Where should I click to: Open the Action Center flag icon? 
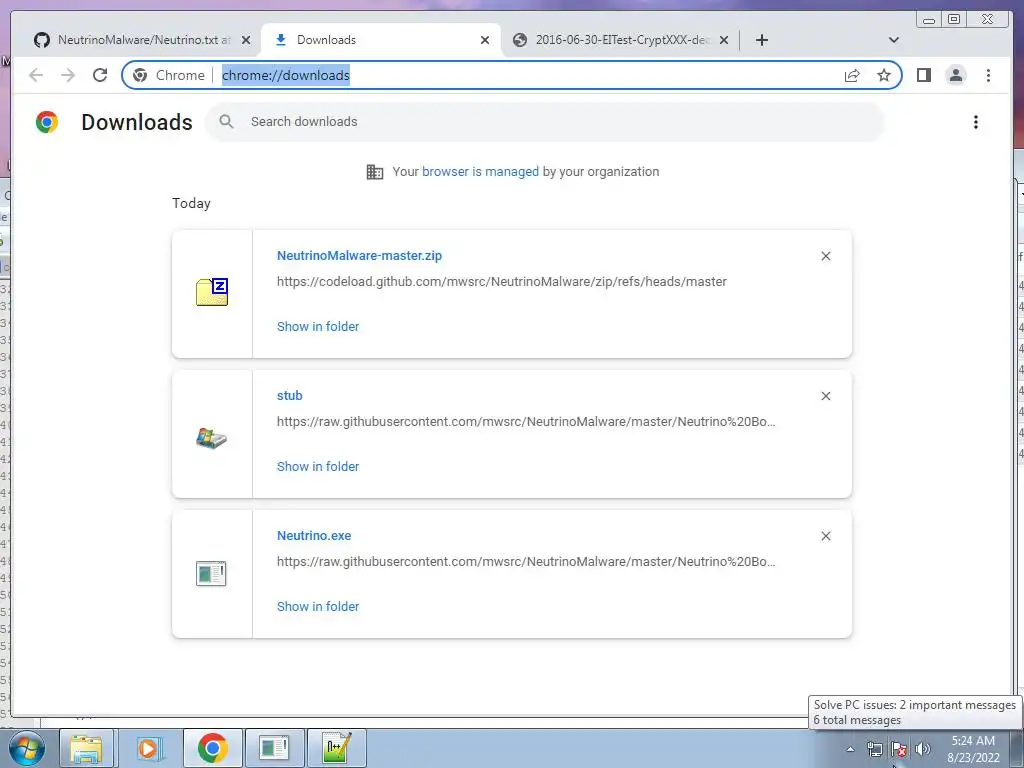tap(899, 749)
